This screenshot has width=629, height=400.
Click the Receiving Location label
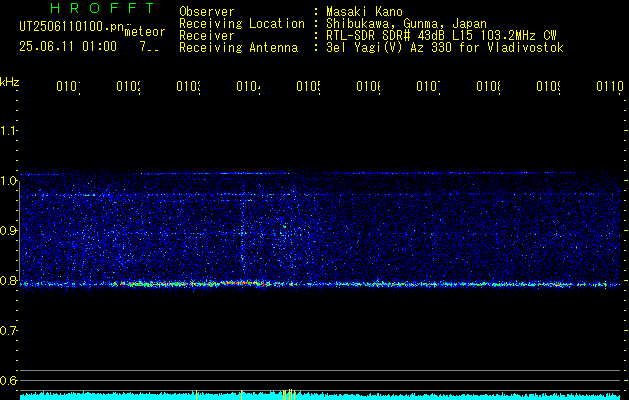click(242, 24)
